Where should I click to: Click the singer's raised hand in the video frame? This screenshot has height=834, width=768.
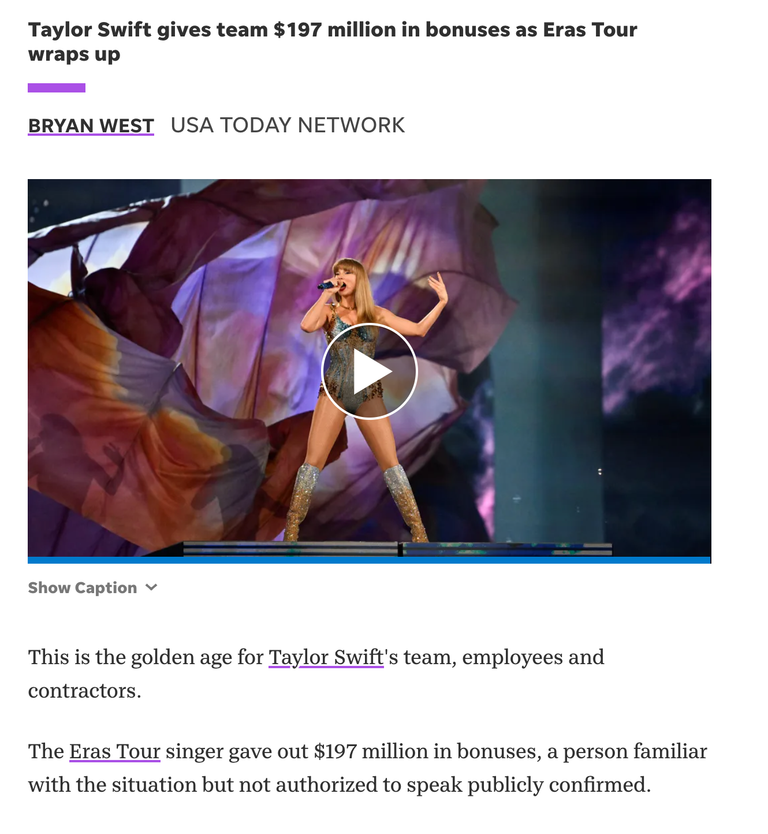coord(439,287)
